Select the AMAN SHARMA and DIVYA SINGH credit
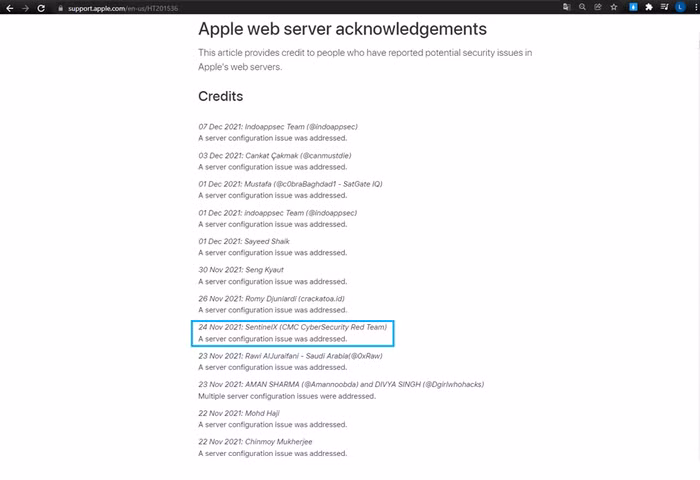700x480 pixels. click(x=341, y=384)
